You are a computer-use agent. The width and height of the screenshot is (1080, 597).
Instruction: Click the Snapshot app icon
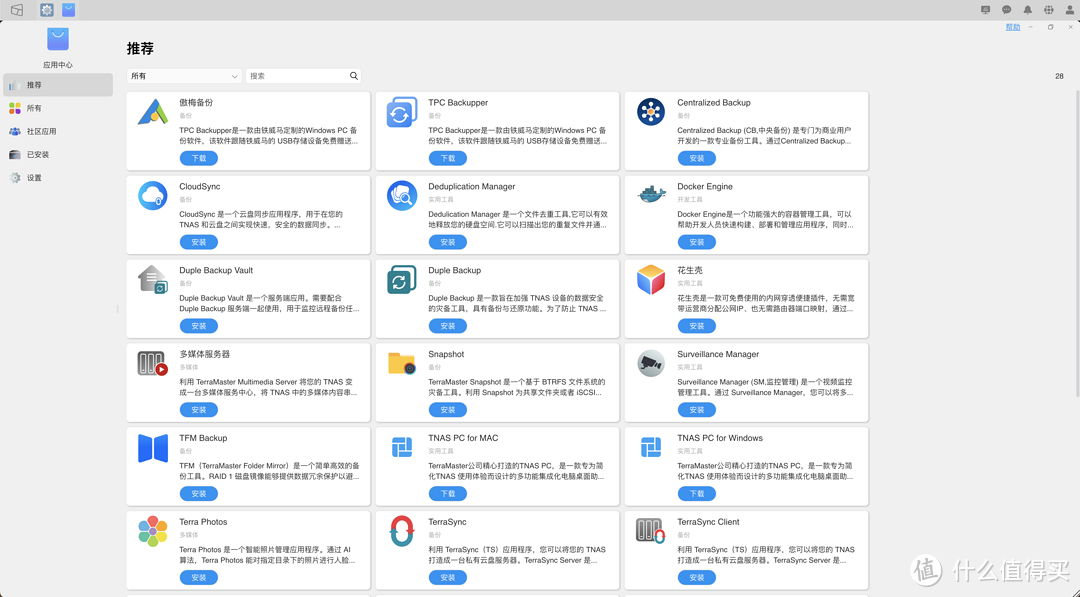pos(402,364)
